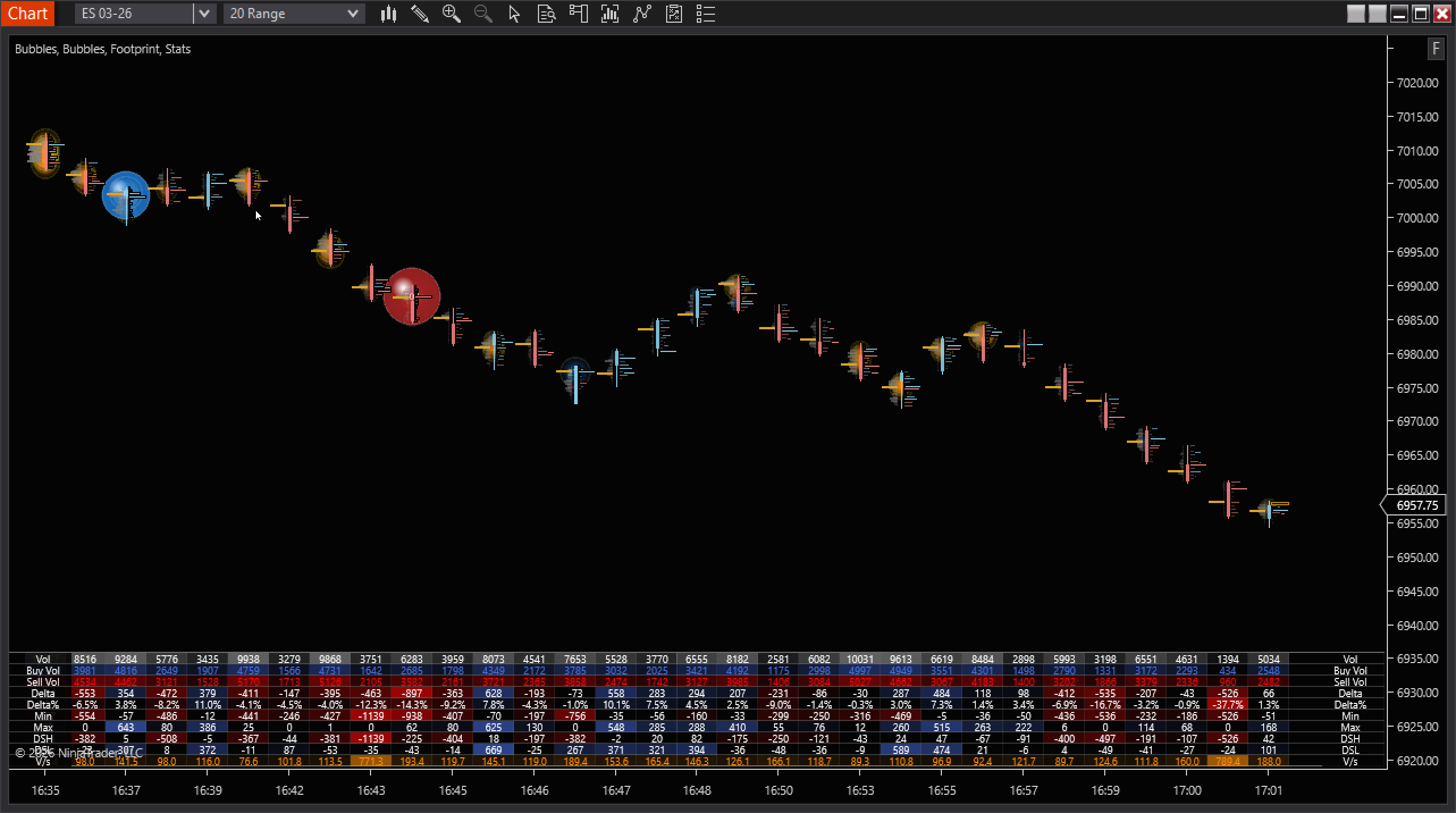Click the Sell Vol cell showing 5170

(248, 682)
